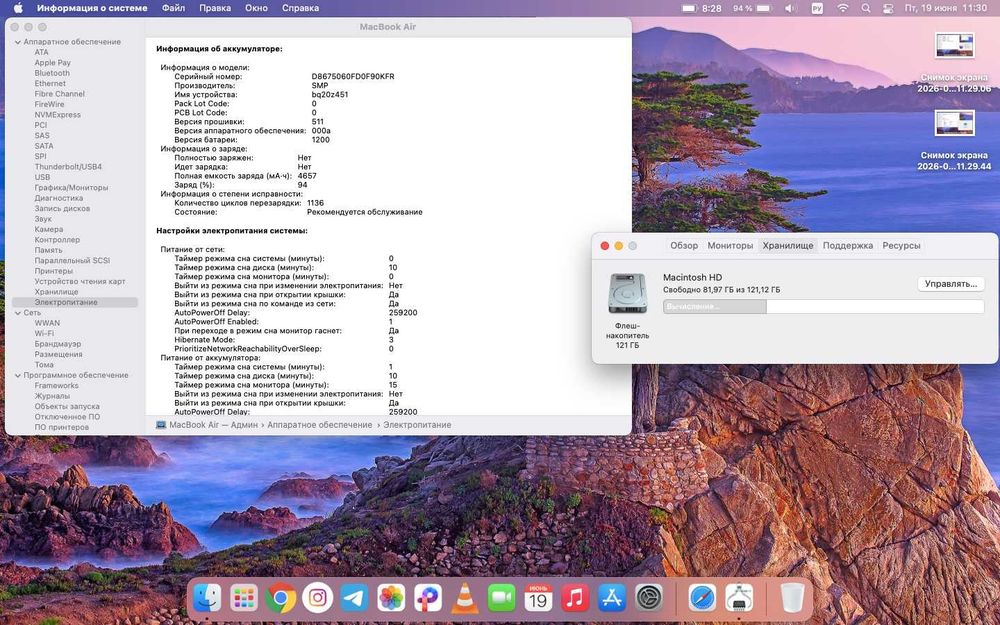Collapse the Сеть section in sidebar

click(18, 313)
